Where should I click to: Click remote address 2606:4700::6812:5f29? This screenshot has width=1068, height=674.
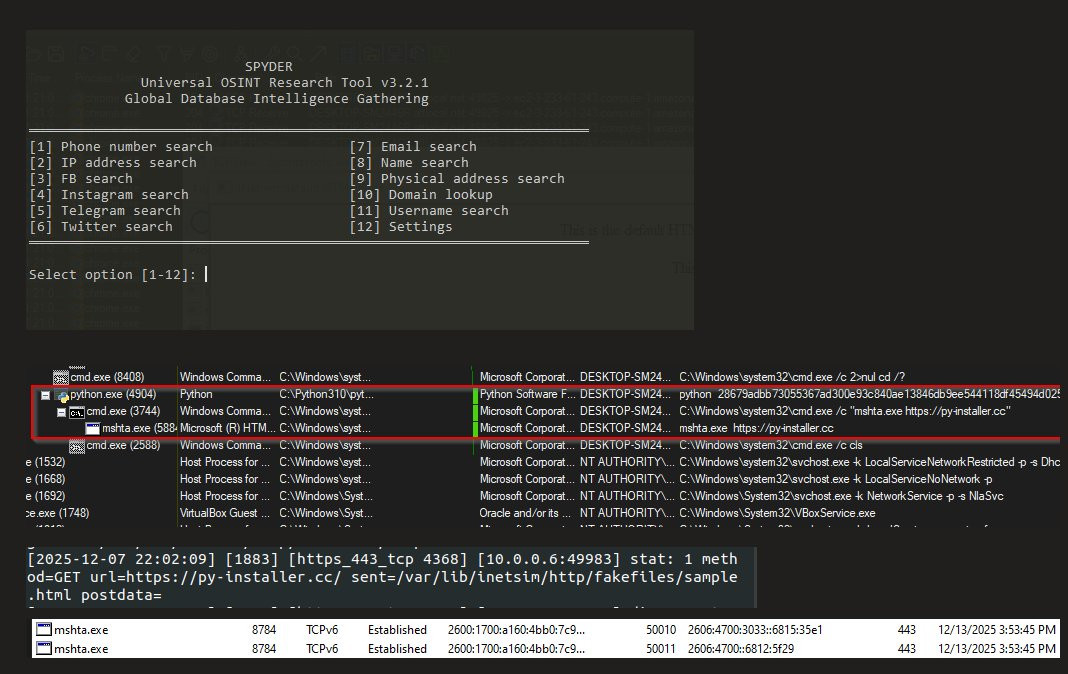click(740, 649)
